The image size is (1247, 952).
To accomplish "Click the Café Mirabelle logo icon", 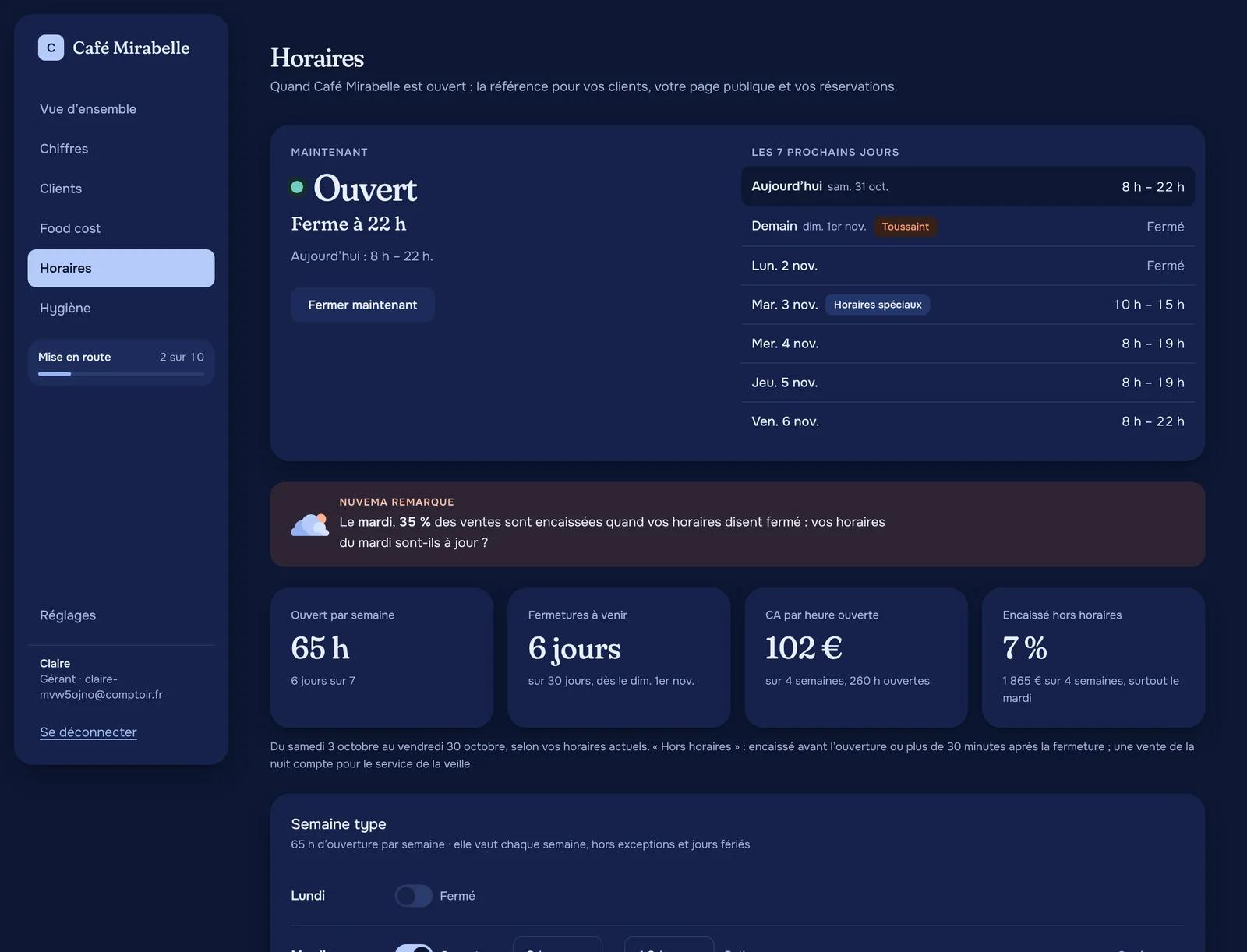I will click(x=51, y=48).
